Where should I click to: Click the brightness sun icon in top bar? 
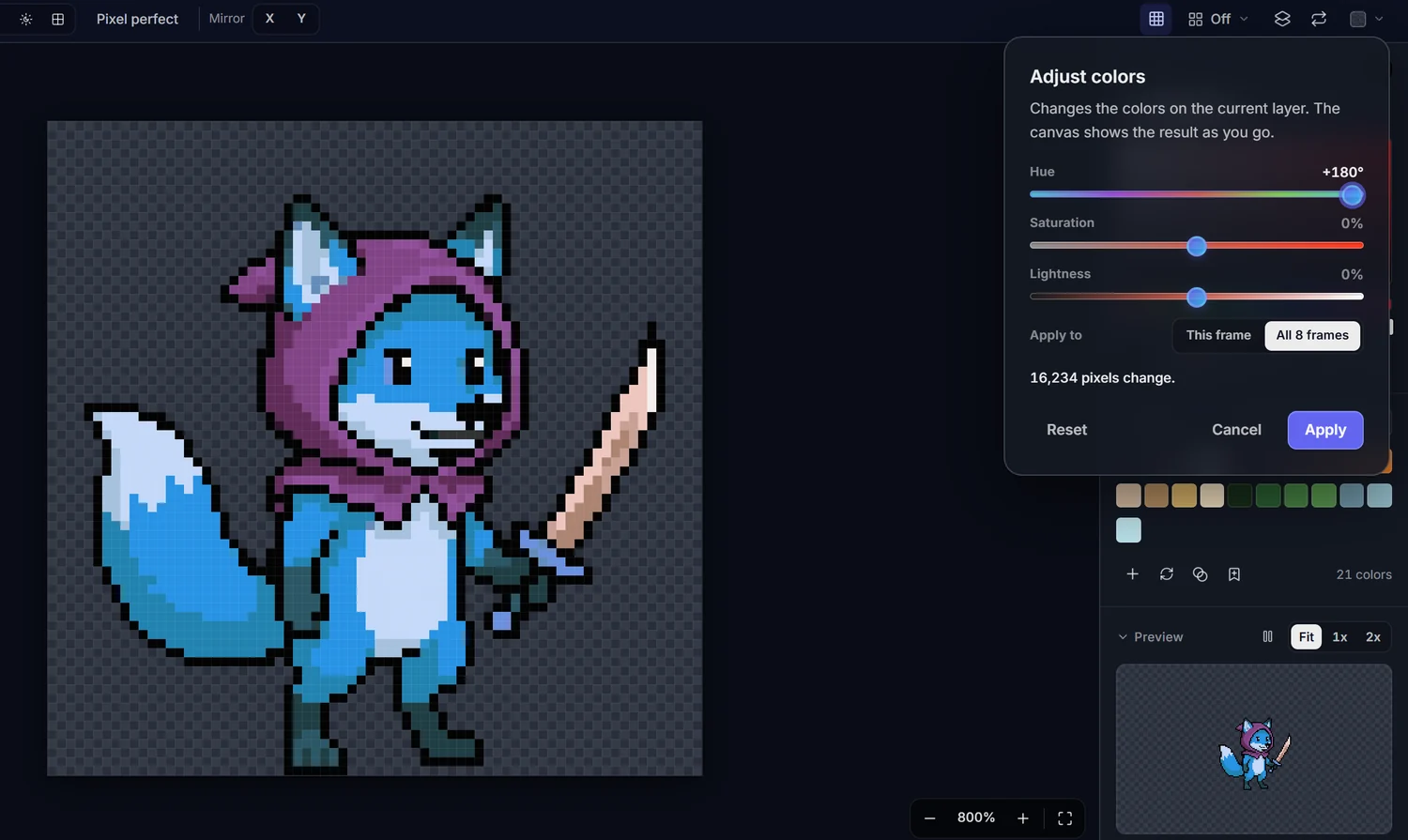click(x=26, y=19)
